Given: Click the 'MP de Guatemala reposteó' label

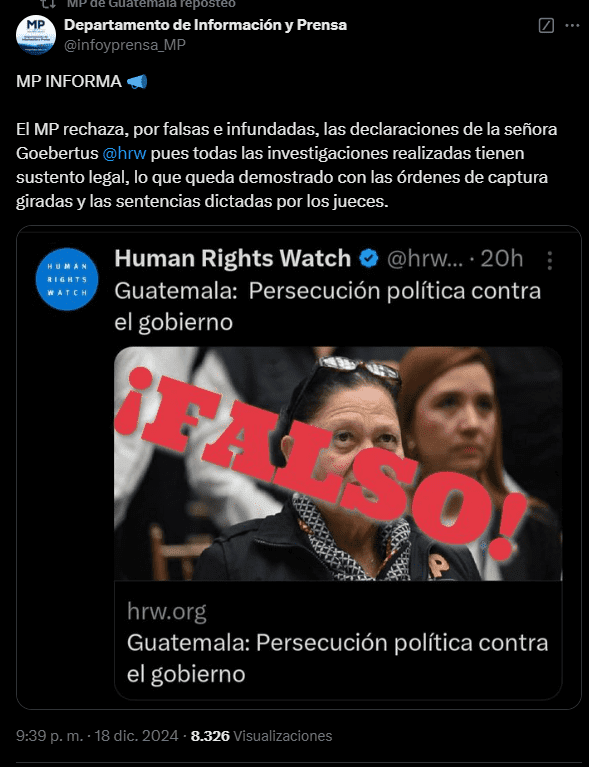Looking at the screenshot, I should pyautogui.click(x=151, y=4).
